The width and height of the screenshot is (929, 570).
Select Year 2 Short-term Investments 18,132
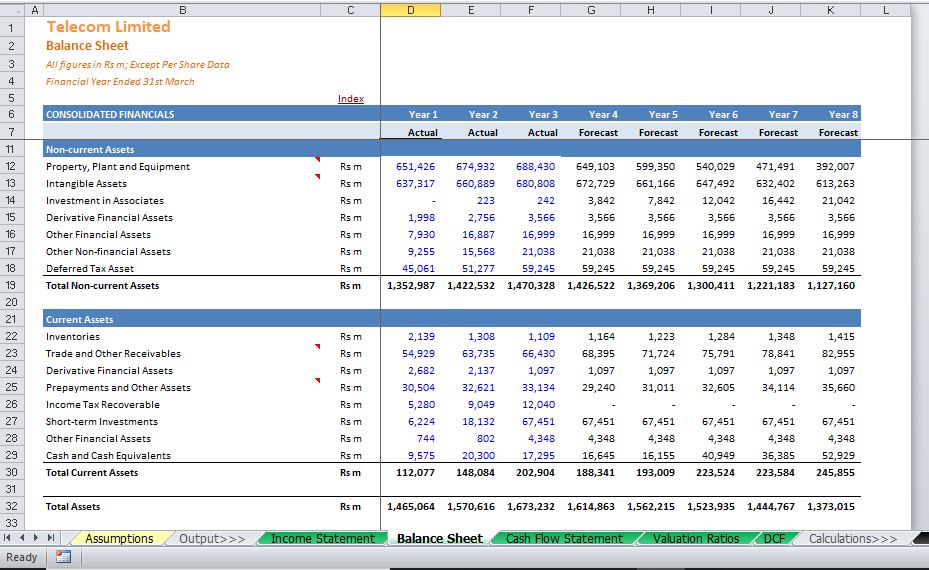click(478, 422)
